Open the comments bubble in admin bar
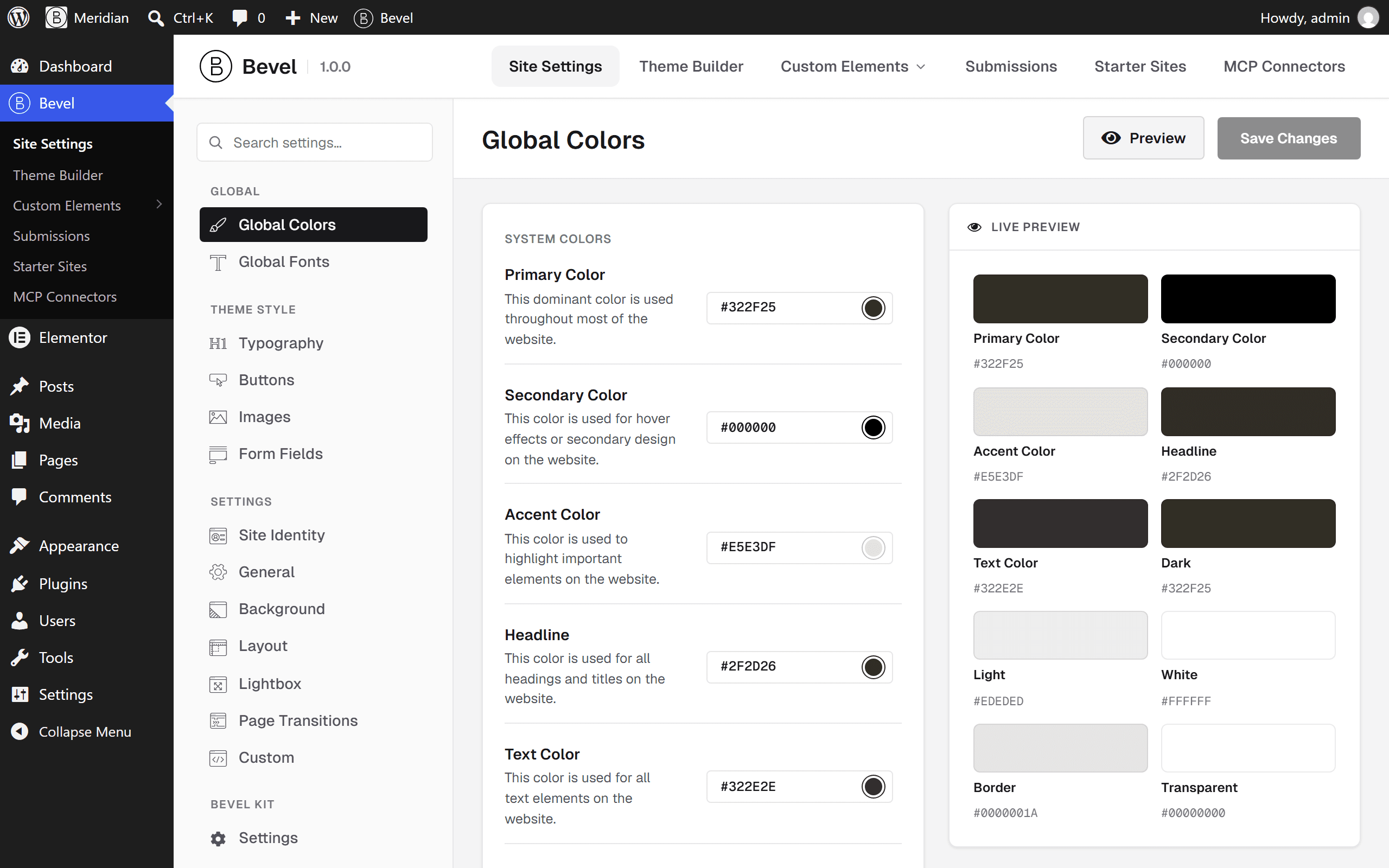Screen dimensions: 1389x868 pyautogui.click(x=249, y=17)
